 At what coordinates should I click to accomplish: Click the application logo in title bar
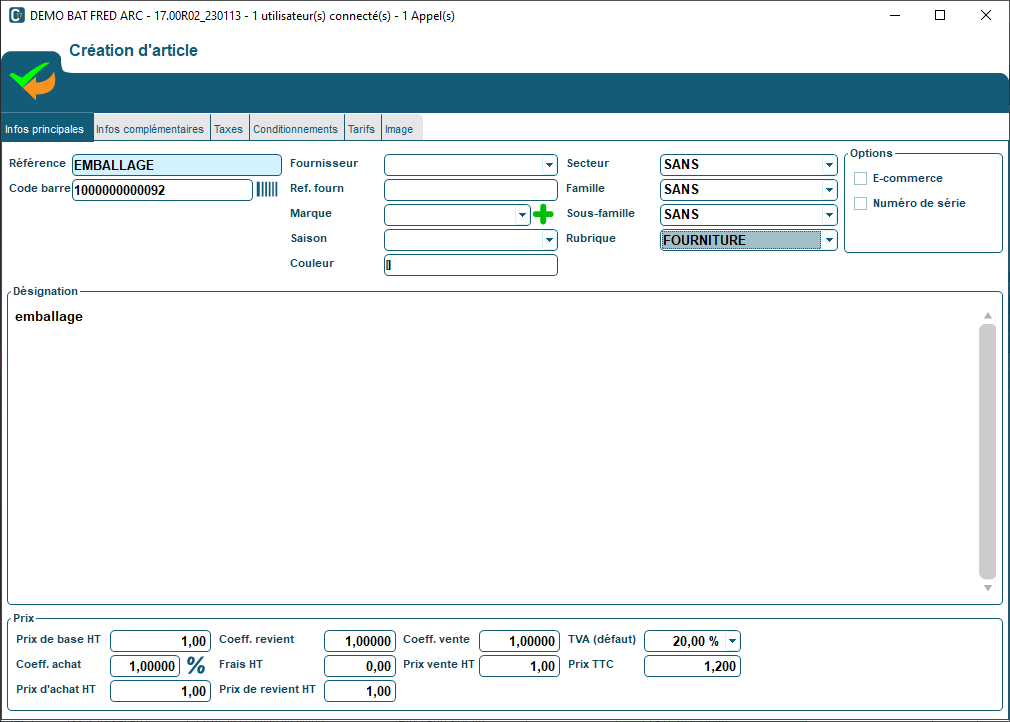[x=16, y=15]
